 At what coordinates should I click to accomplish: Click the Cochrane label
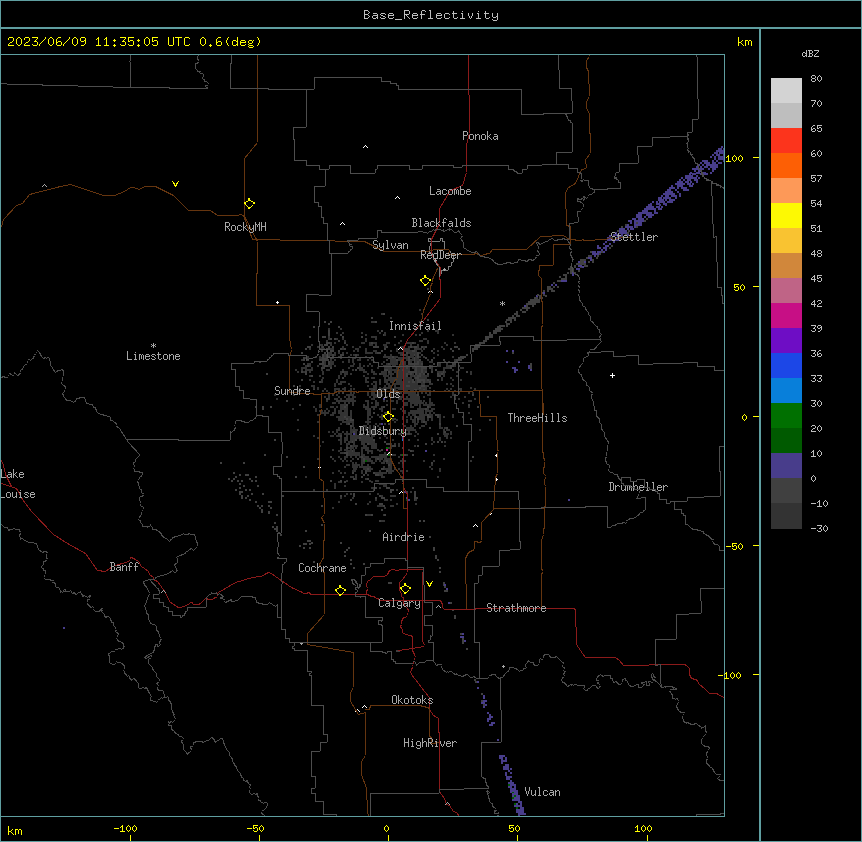click(322, 568)
